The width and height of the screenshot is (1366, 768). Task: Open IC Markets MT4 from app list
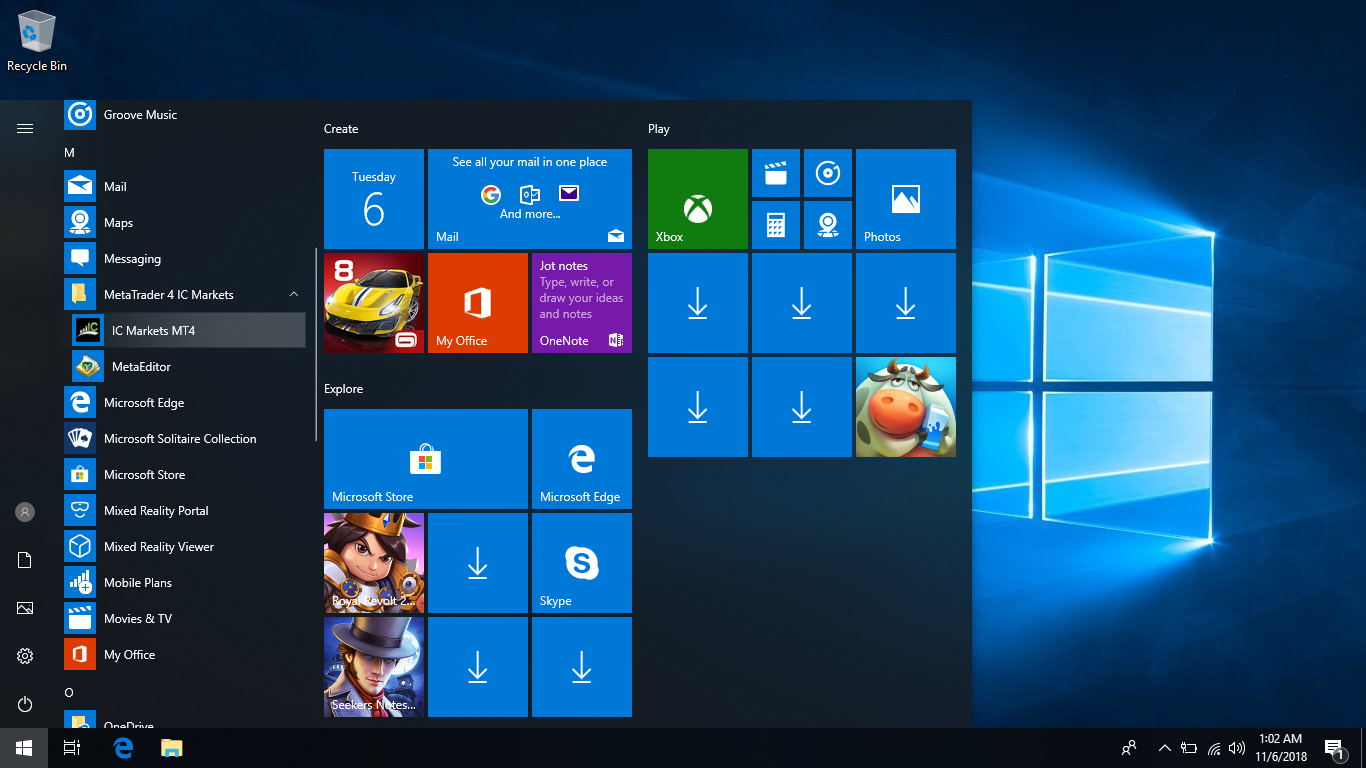click(185, 331)
